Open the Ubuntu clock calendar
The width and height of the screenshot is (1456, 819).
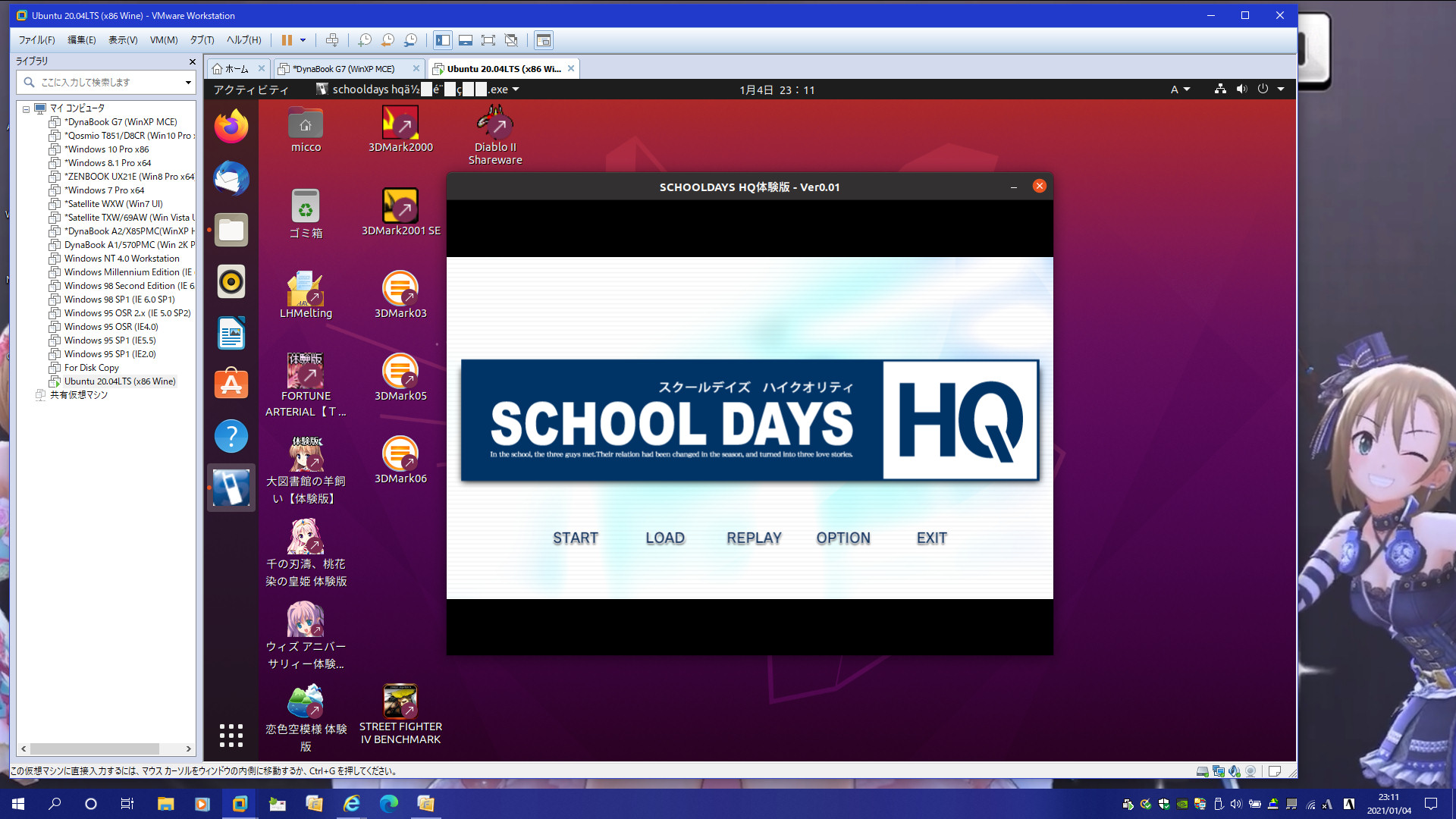click(x=777, y=89)
